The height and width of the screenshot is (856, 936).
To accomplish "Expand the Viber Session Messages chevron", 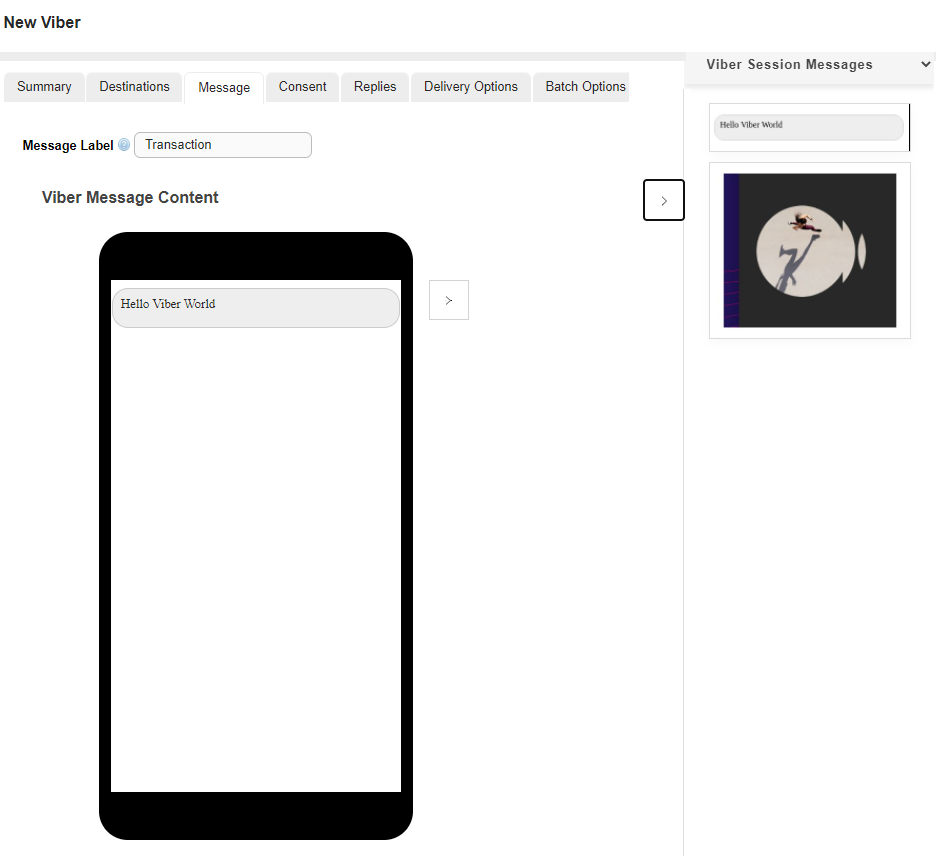I will [x=925, y=64].
